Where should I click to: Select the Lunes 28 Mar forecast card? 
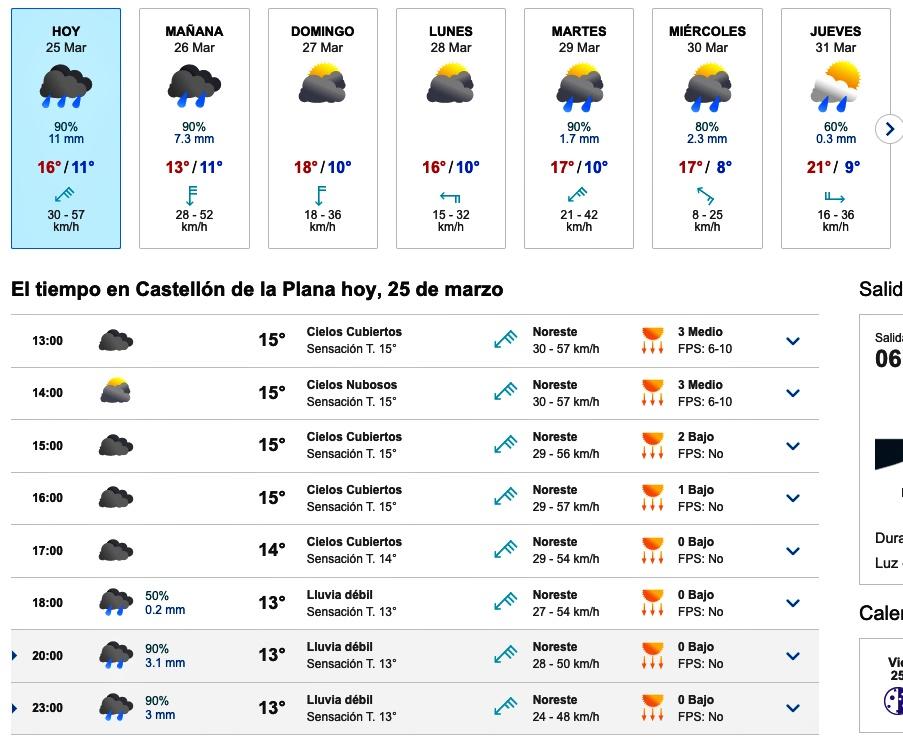[x=451, y=128]
